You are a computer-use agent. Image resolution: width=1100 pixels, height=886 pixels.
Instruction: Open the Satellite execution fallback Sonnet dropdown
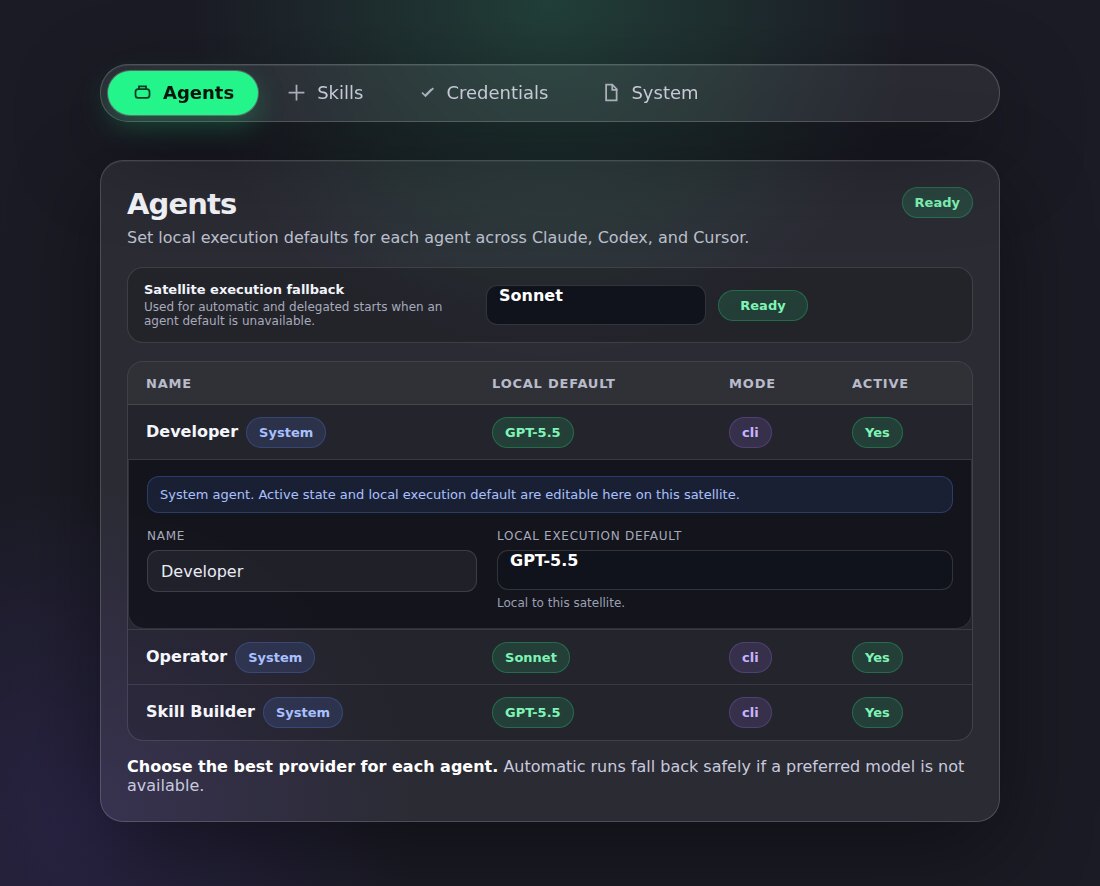coord(596,305)
